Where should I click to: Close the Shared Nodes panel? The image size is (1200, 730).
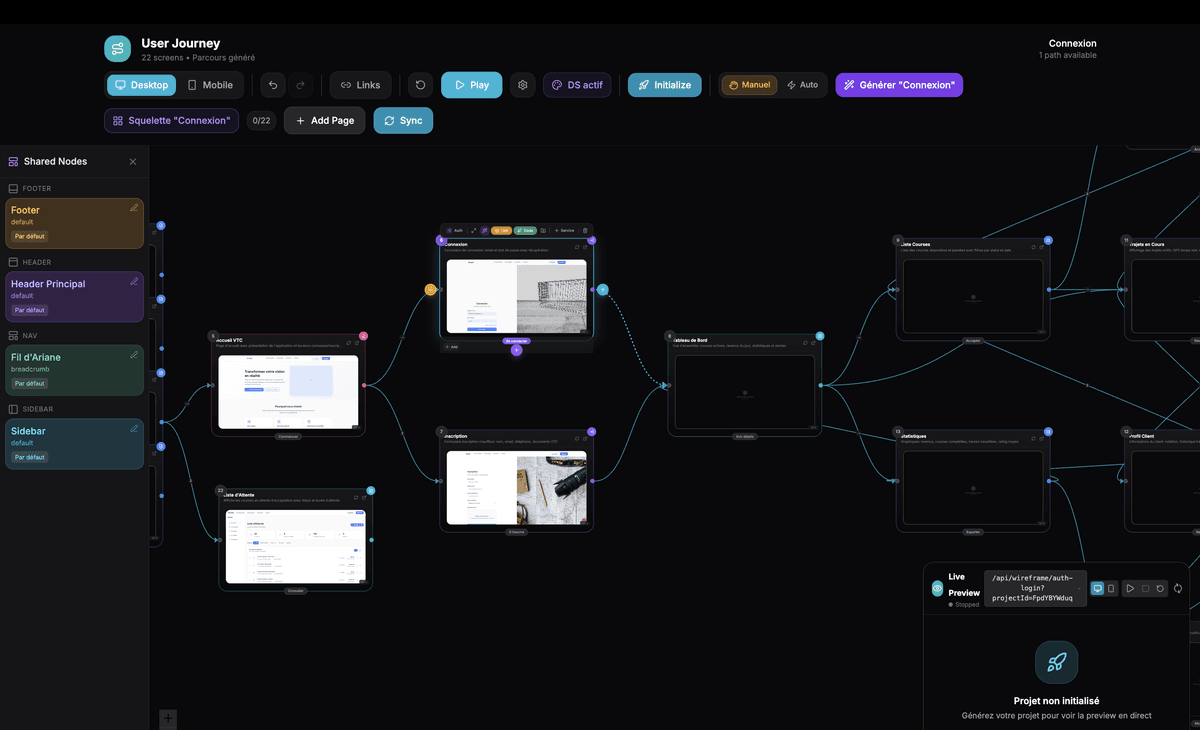click(133, 162)
